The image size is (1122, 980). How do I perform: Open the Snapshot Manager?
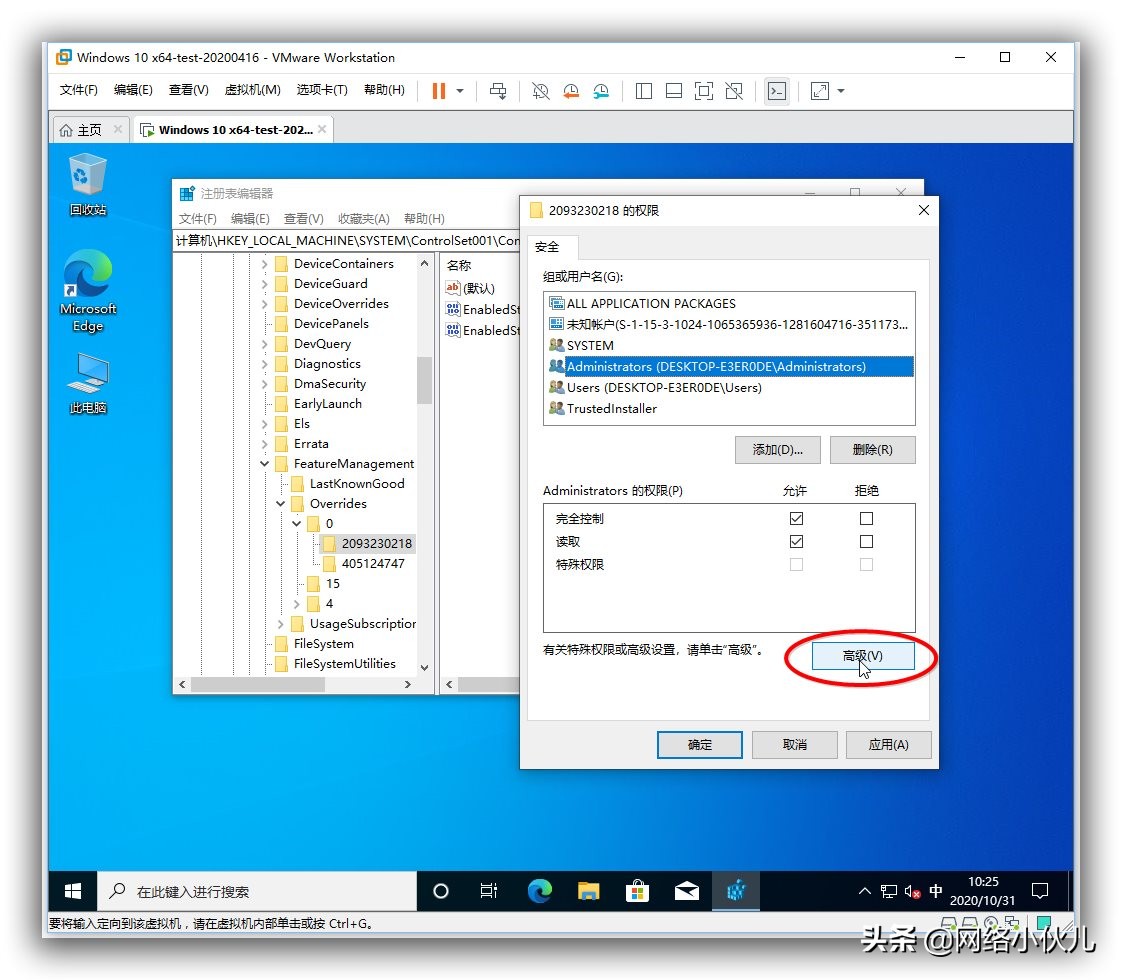[x=600, y=91]
